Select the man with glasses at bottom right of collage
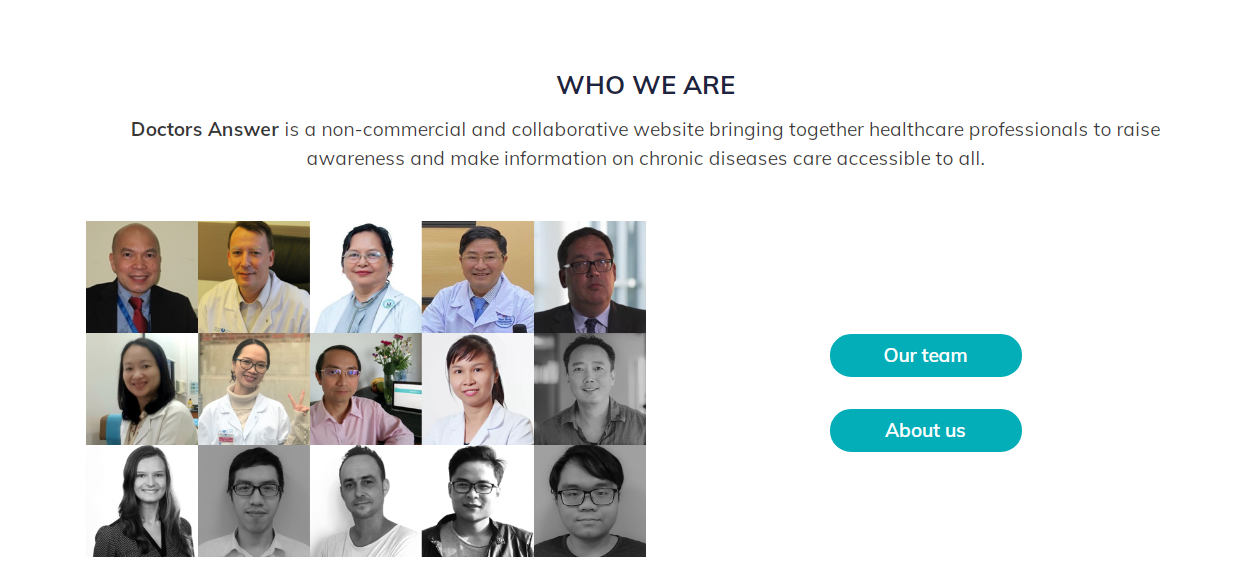This screenshot has height=582, width=1248. point(590,501)
